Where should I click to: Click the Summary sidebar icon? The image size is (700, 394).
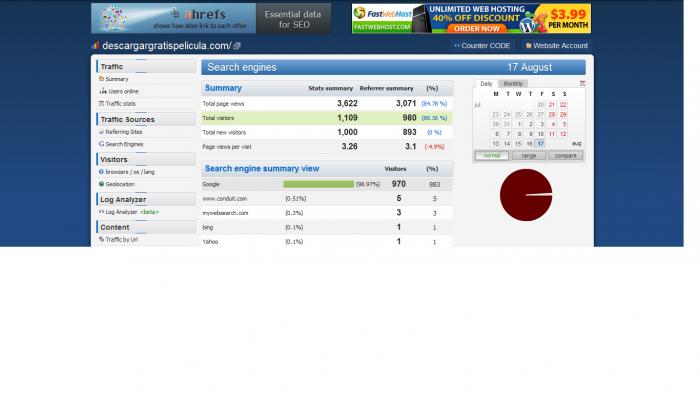click(101, 79)
